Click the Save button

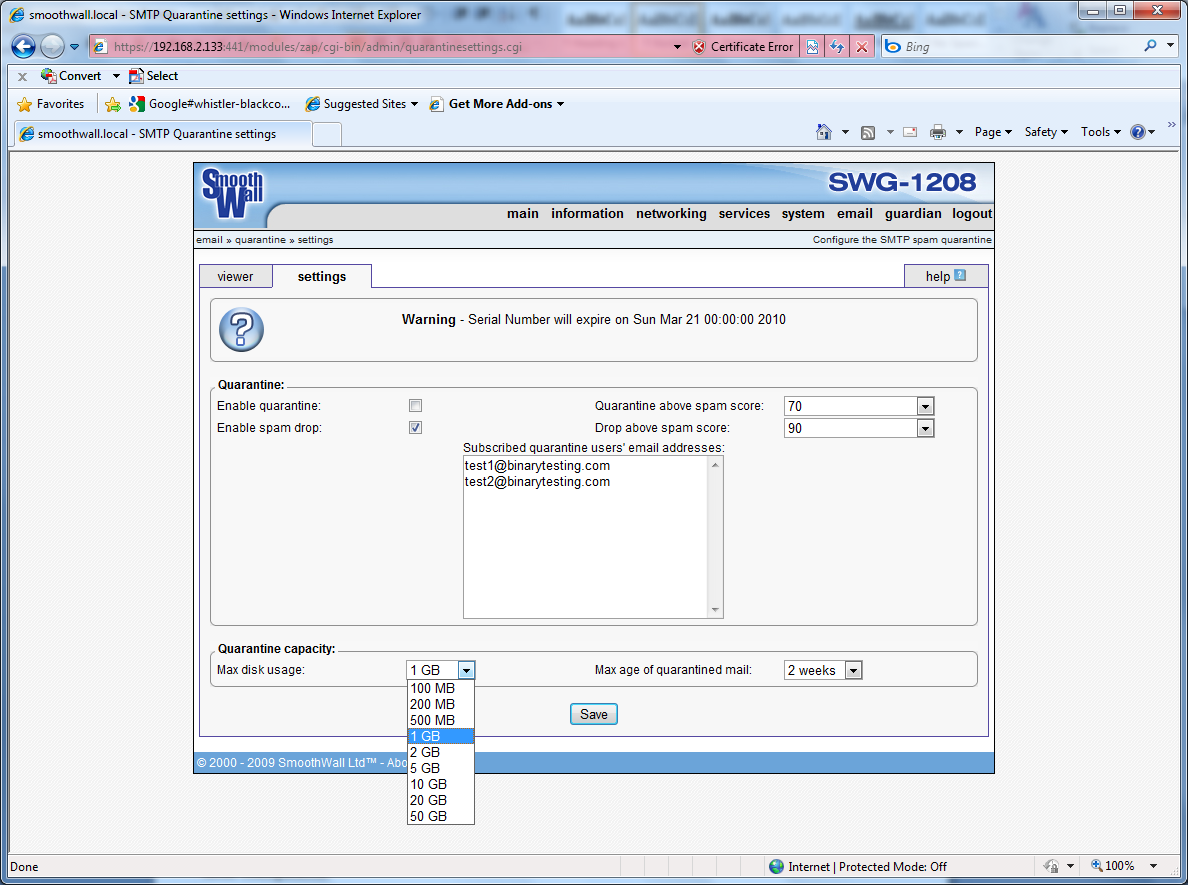(x=593, y=715)
